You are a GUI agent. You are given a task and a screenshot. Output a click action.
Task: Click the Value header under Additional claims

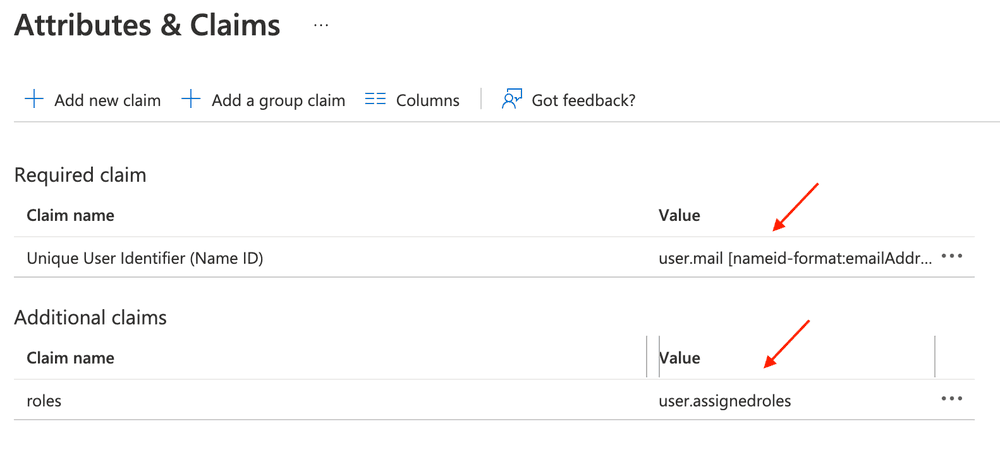[679, 358]
